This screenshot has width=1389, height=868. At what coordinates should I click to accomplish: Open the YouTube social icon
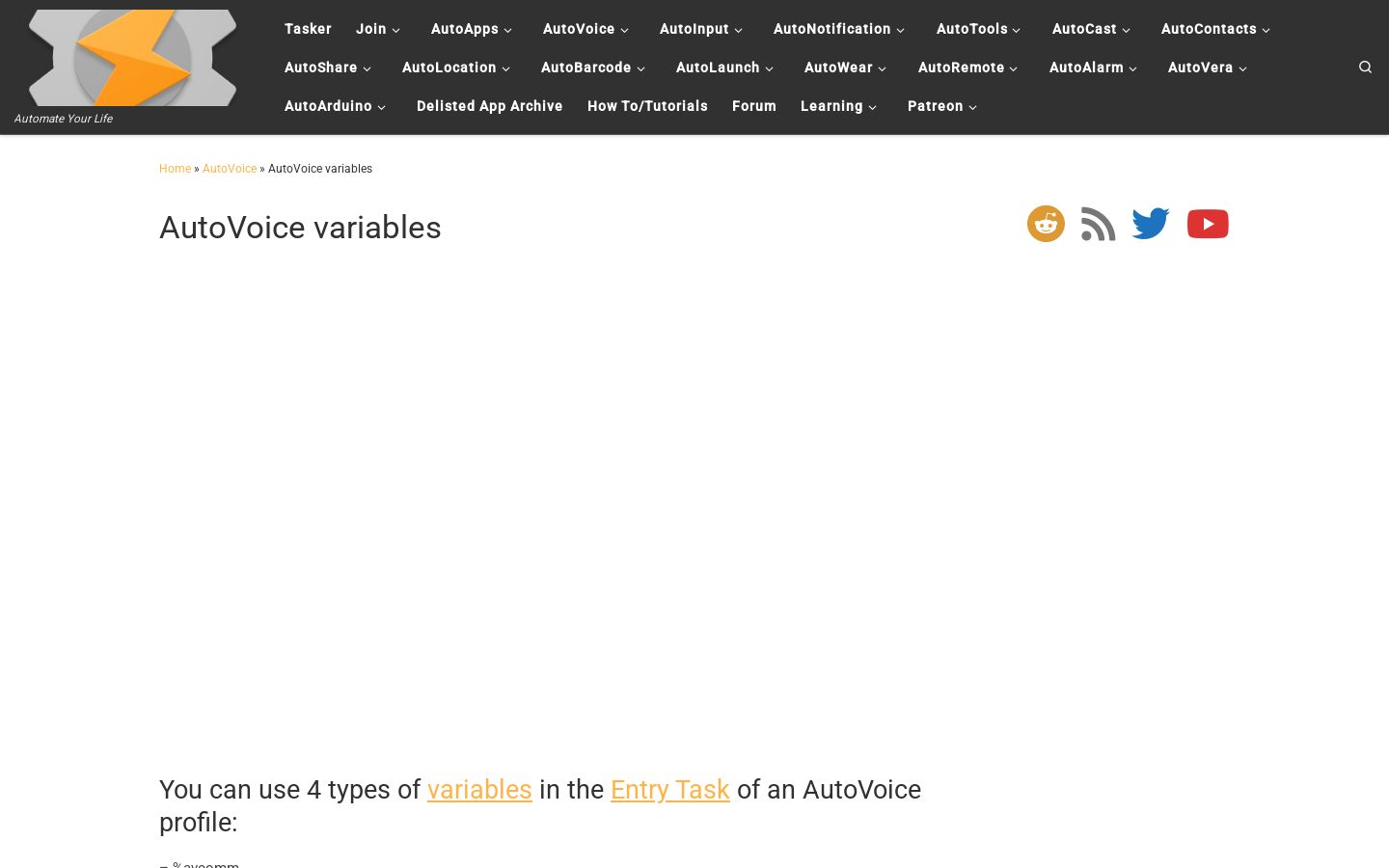coord(1208,224)
